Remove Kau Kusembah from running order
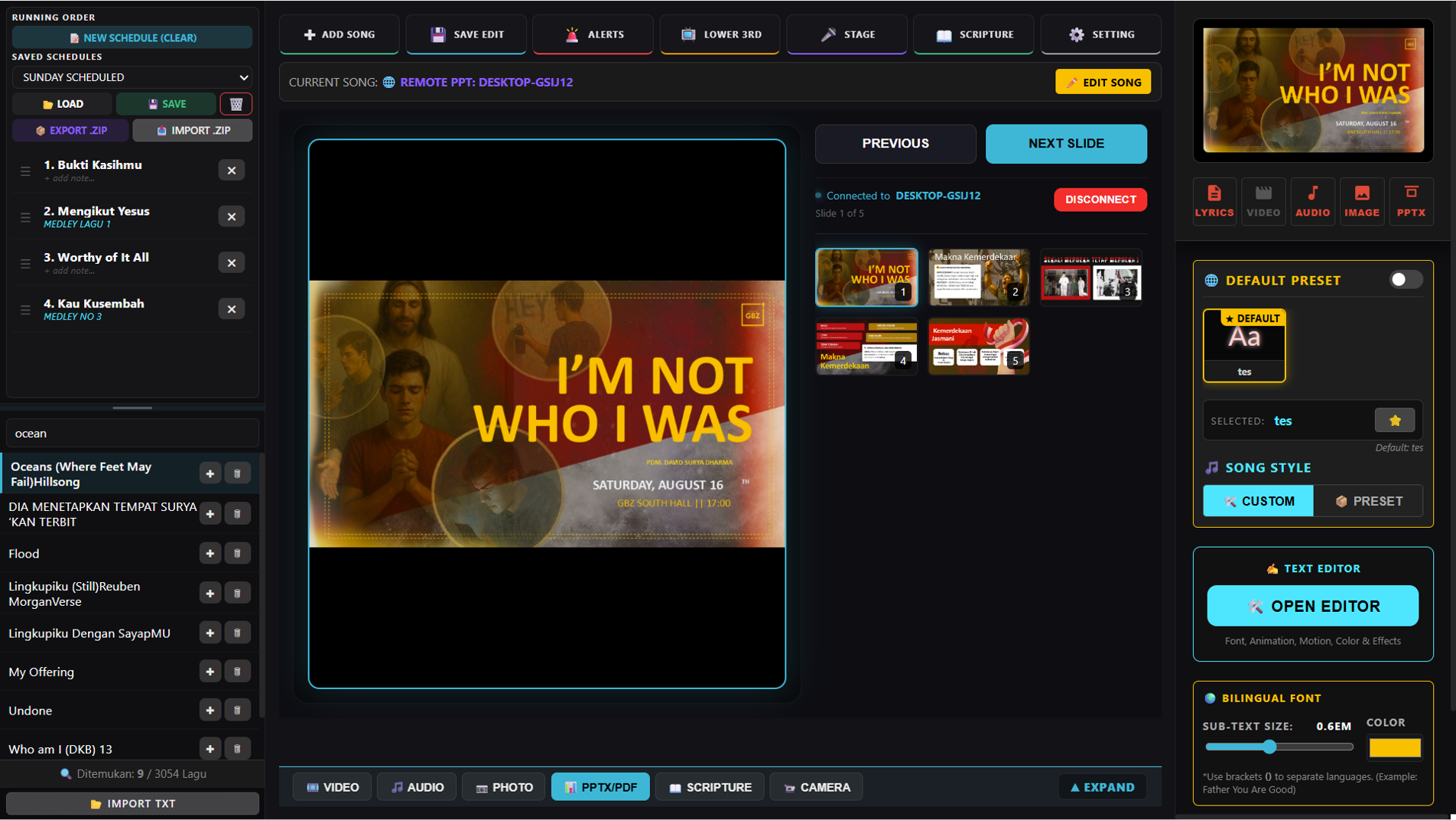 231,310
